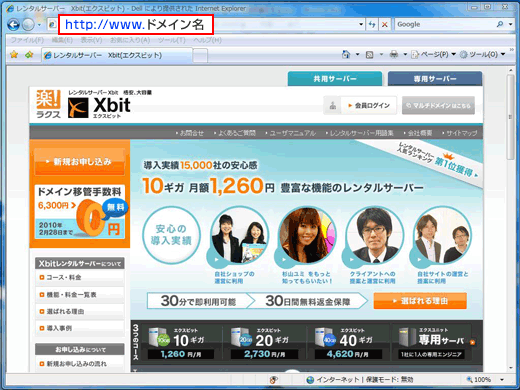Click the 新規お申し込み button
The width and height of the screenshot is (520, 390).
coord(79,162)
